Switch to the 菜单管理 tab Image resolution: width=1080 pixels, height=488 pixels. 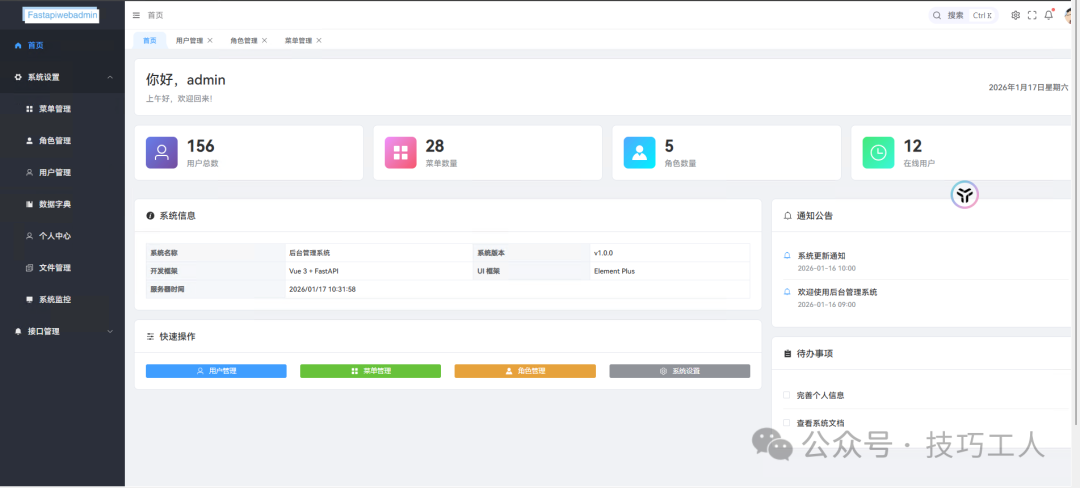298,41
